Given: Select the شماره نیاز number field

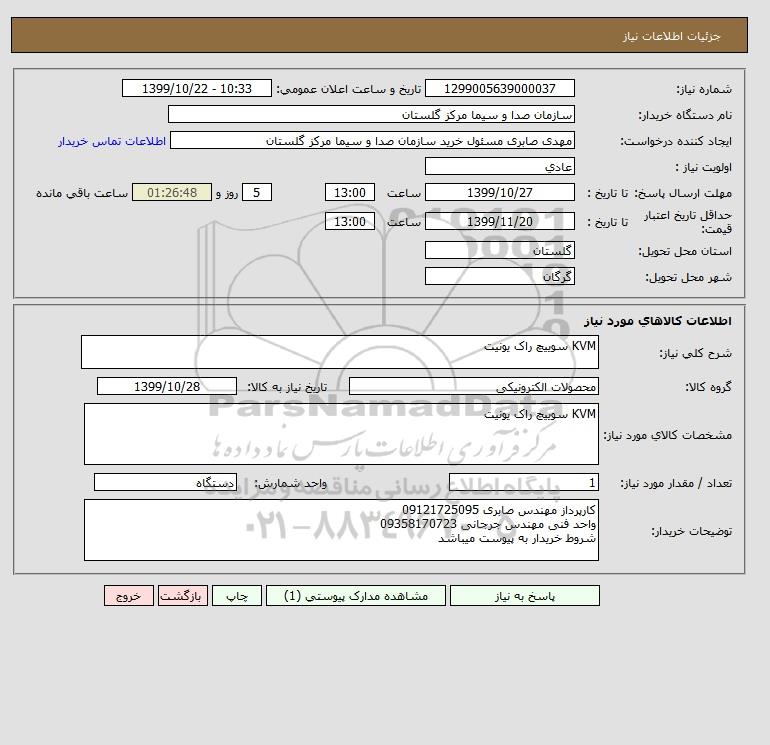Looking at the screenshot, I should [x=499, y=88].
